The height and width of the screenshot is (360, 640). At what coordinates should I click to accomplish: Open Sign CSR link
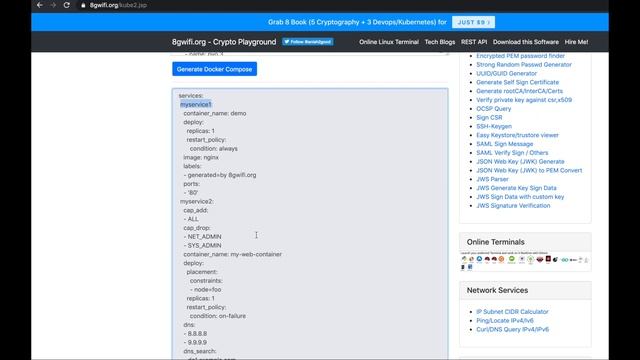pos(489,118)
